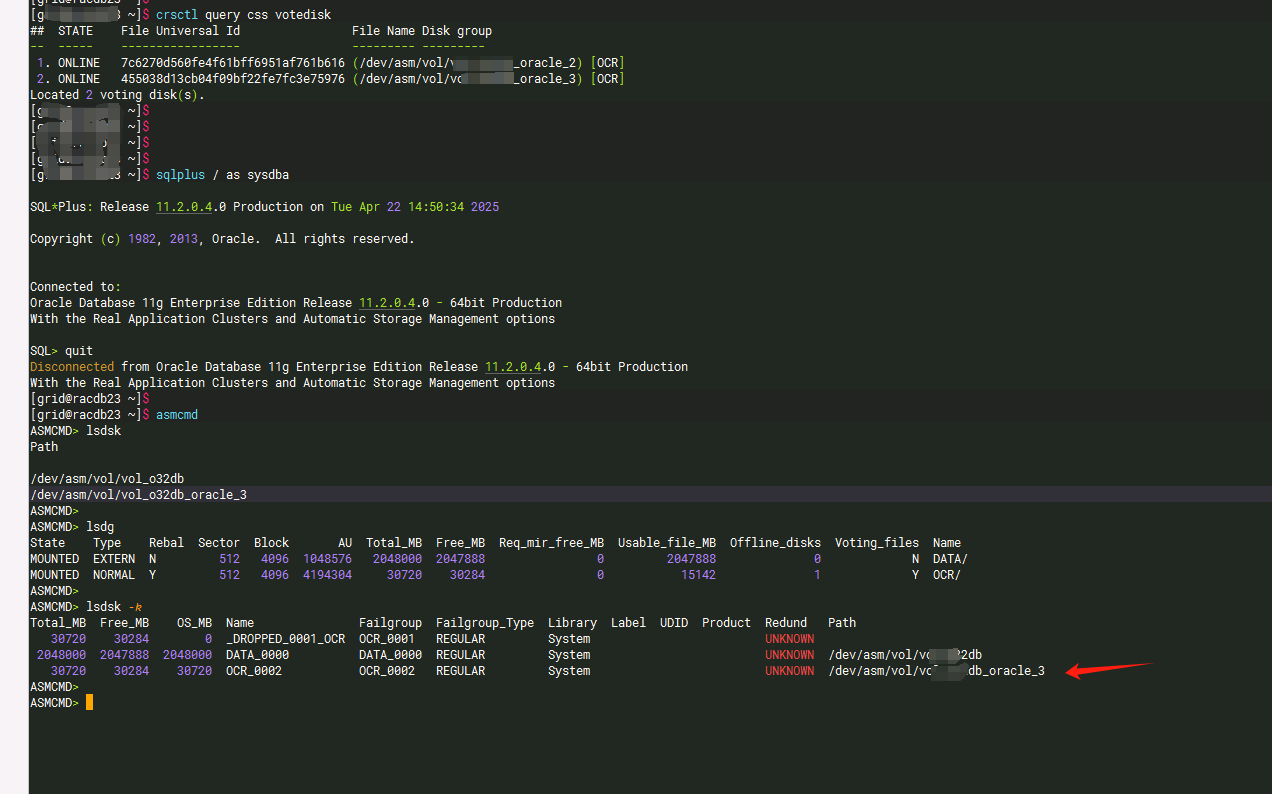Screen dimensions: 1272x794
Task: Click the 'OCR_0001' failgroup value
Action: point(387,639)
